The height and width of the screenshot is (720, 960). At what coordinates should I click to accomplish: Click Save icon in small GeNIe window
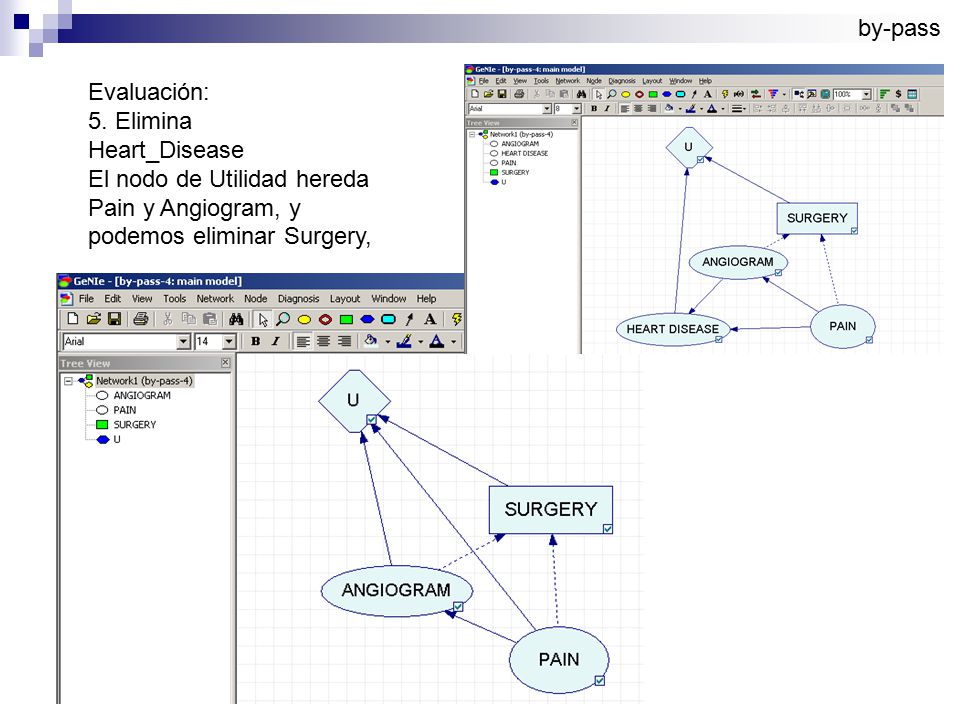pos(502,94)
